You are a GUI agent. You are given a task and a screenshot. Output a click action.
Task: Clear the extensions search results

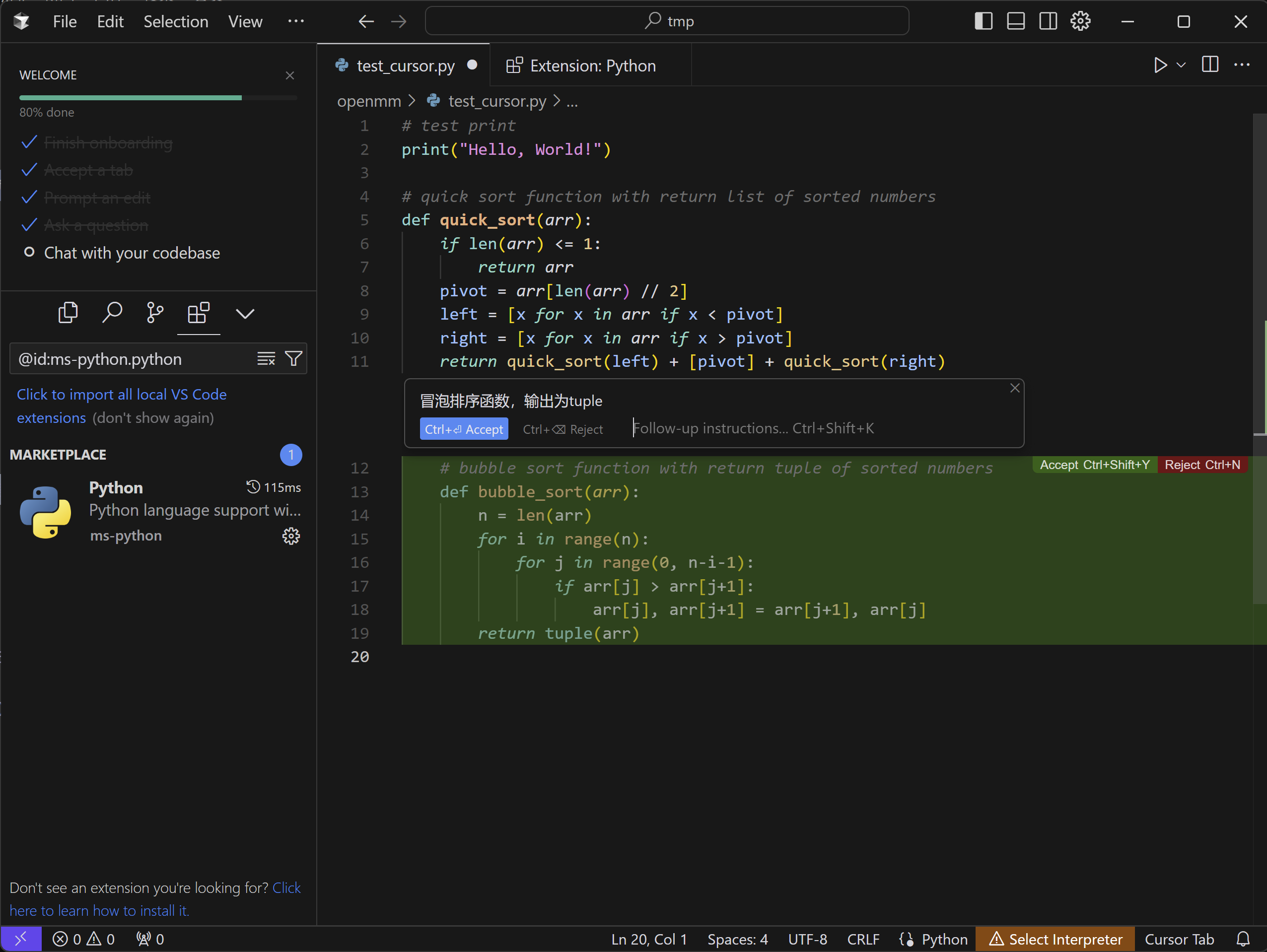tap(266, 358)
